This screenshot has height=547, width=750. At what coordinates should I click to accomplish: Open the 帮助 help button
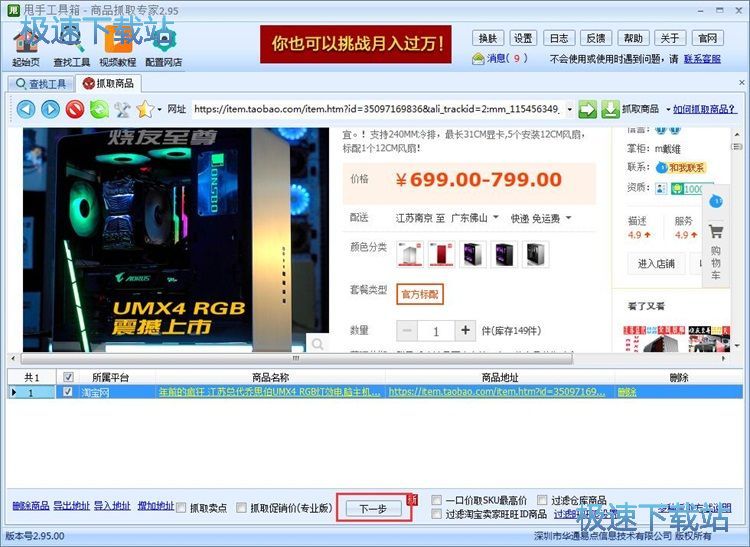(x=633, y=38)
